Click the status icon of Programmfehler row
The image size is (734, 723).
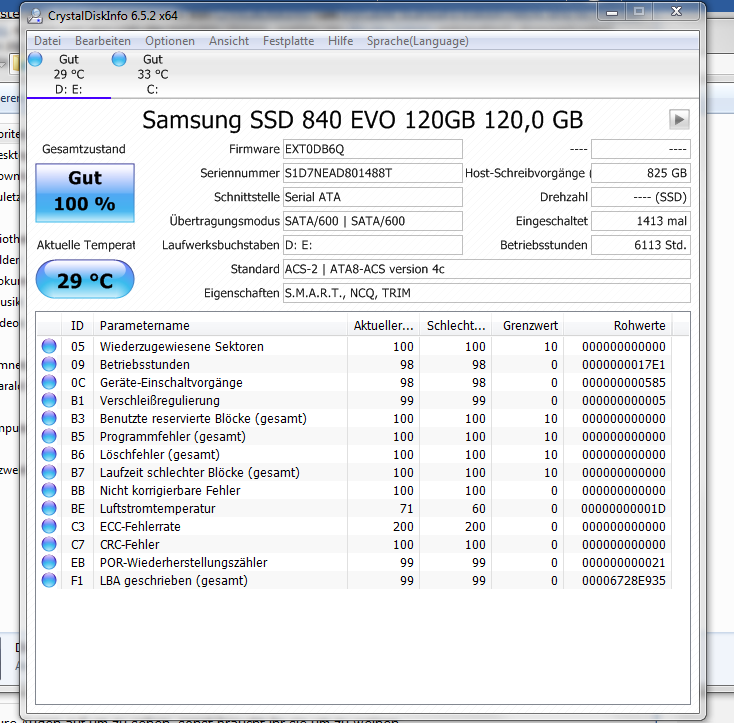coord(49,436)
